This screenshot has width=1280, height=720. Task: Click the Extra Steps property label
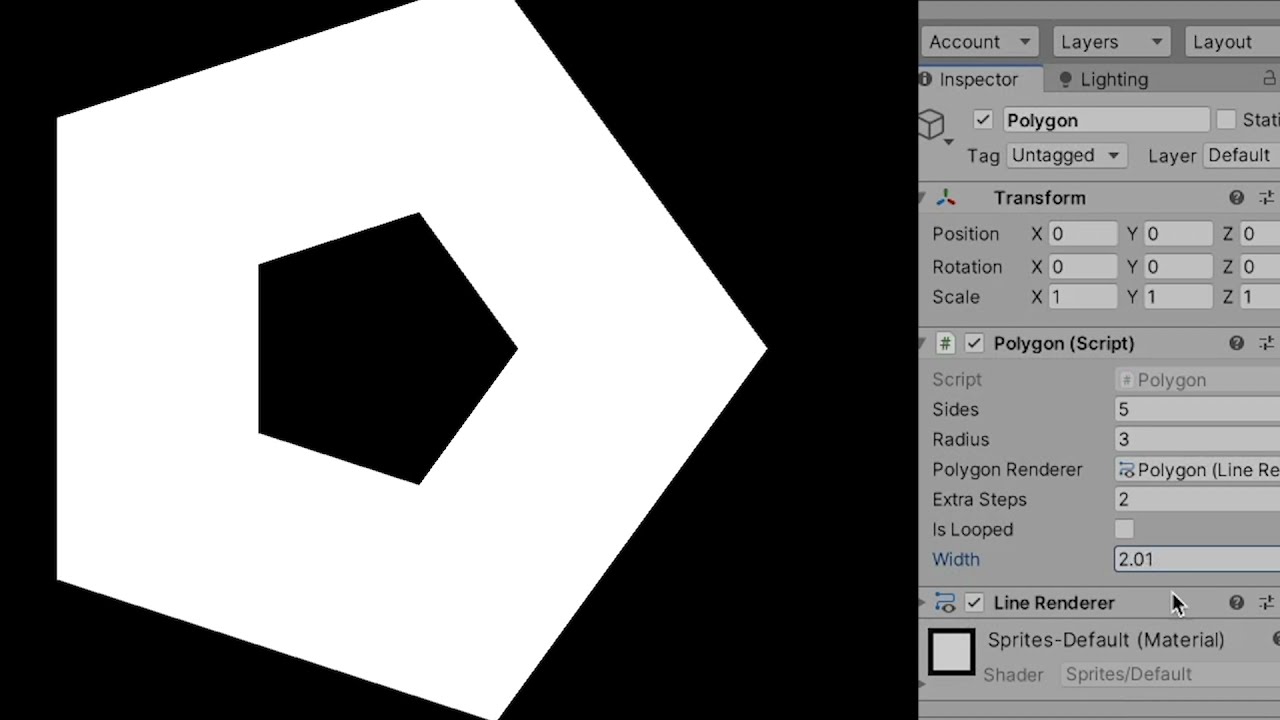pyautogui.click(x=979, y=500)
